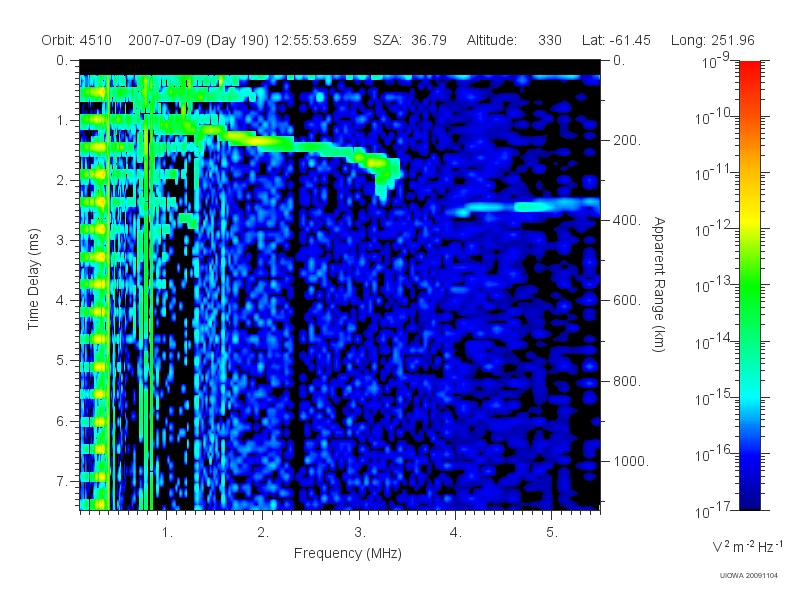Image resolution: width=800 pixels, height=600 pixels.
Task: Click the '800.' Apparent Range tick label
Action: [627, 381]
